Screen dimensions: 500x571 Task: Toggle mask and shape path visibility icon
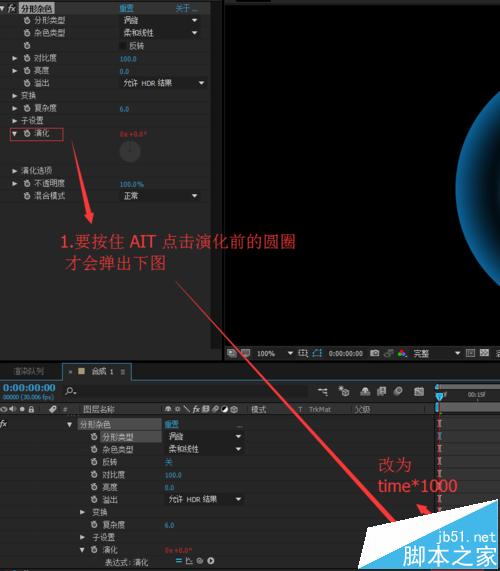point(317,353)
